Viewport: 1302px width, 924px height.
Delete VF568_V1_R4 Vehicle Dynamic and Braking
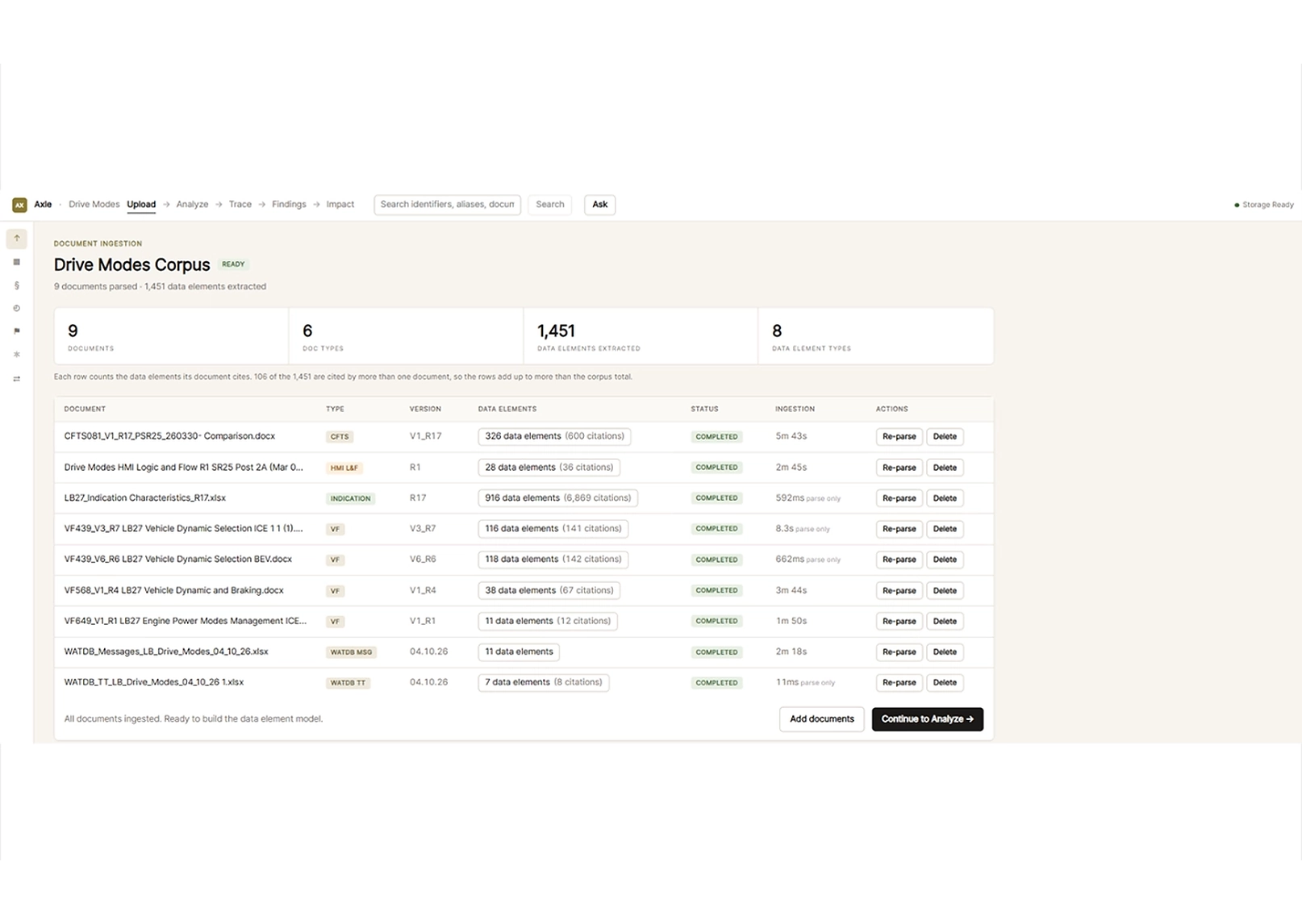pyautogui.click(x=945, y=591)
